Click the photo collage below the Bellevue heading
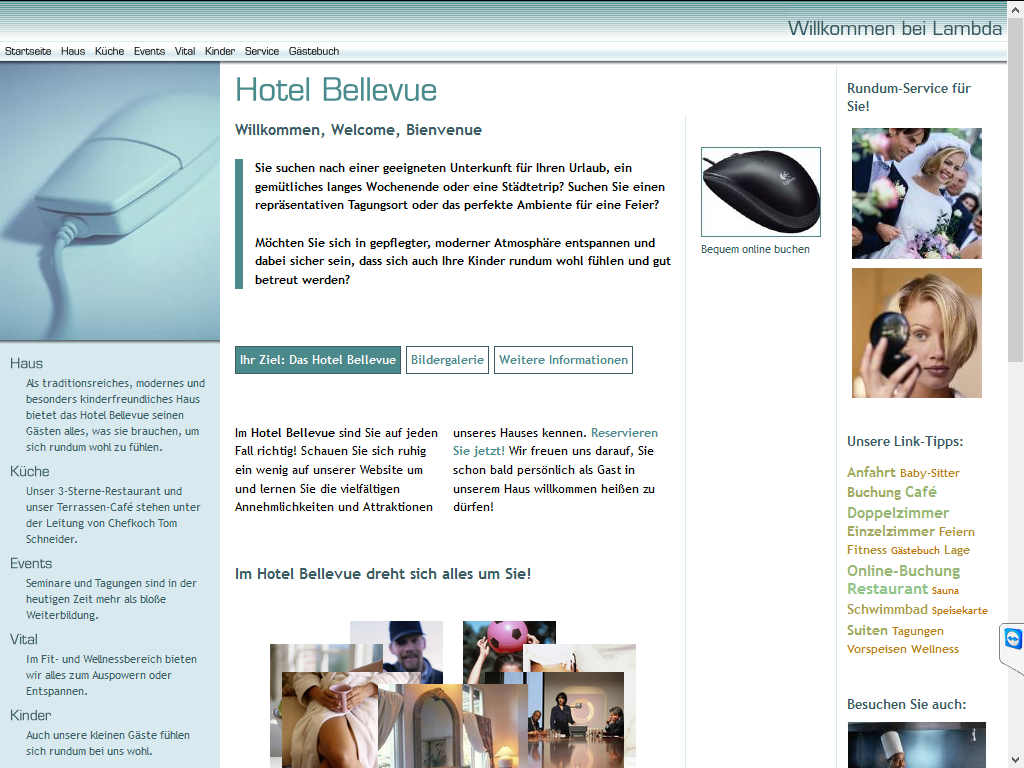This screenshot has height=768, width=1024. coord(453,694)
